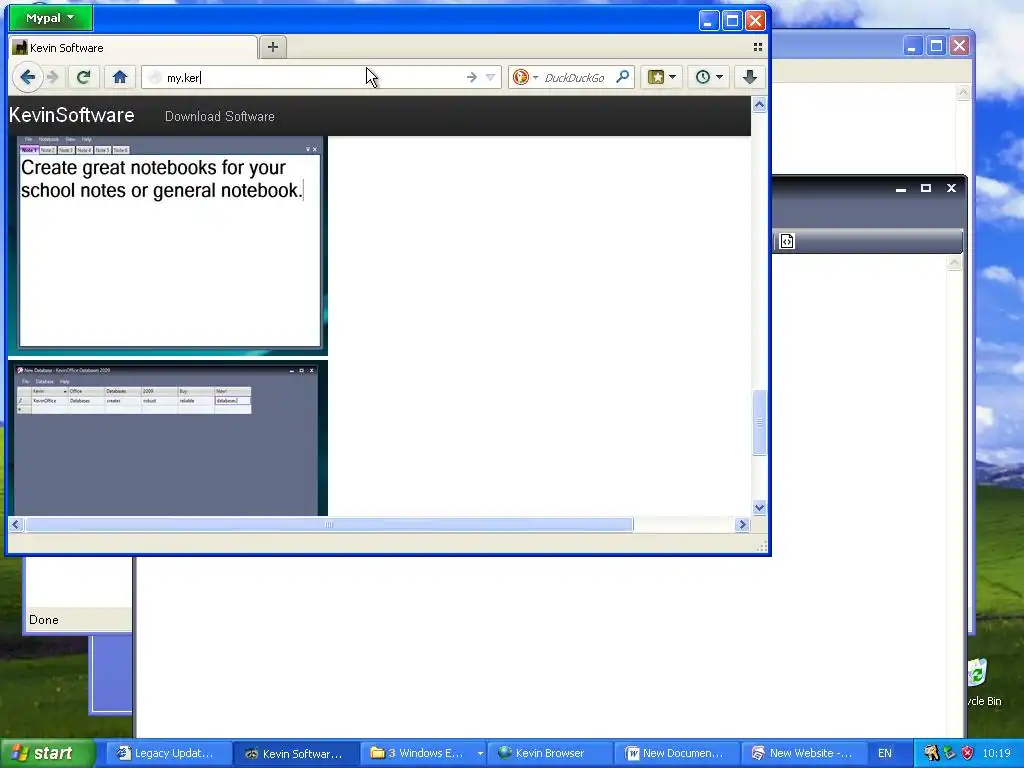1024x768 pixels.
Task: Go forward using the forward arrow
Action: tap(53, 77)
